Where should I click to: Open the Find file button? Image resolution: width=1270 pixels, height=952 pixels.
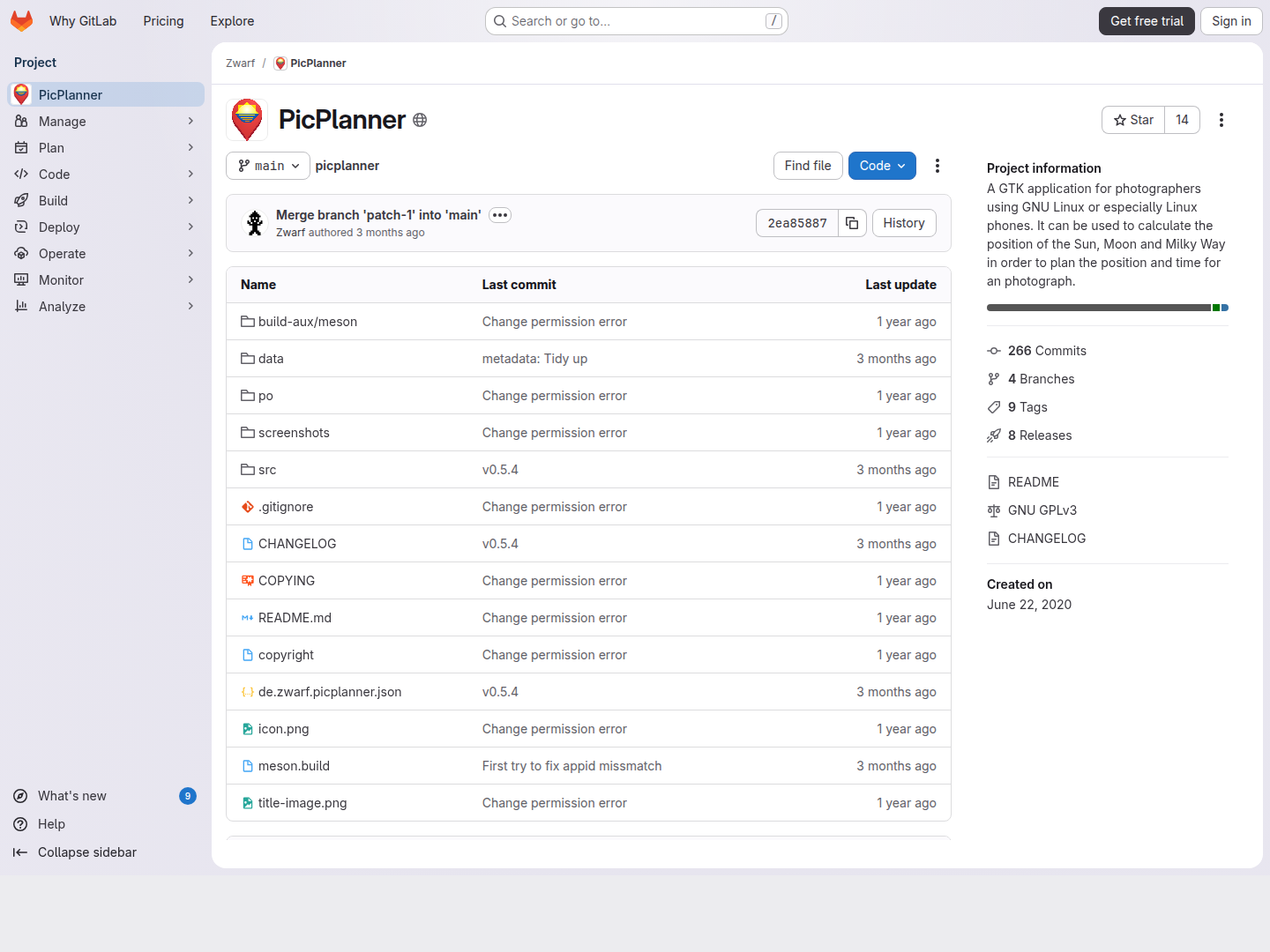pos(808,166)
